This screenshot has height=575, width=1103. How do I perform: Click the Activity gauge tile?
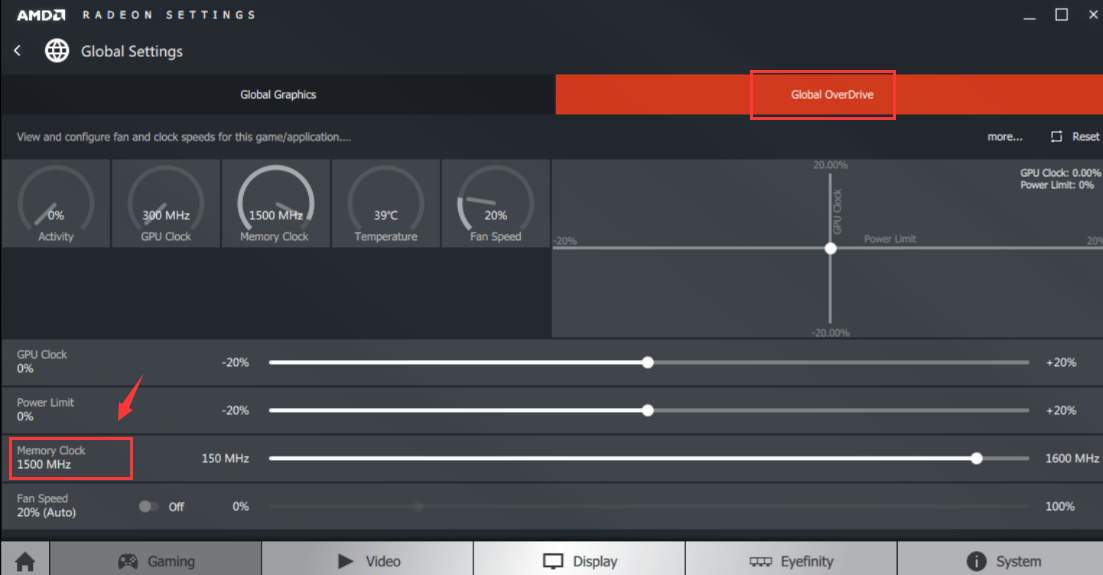56,203
